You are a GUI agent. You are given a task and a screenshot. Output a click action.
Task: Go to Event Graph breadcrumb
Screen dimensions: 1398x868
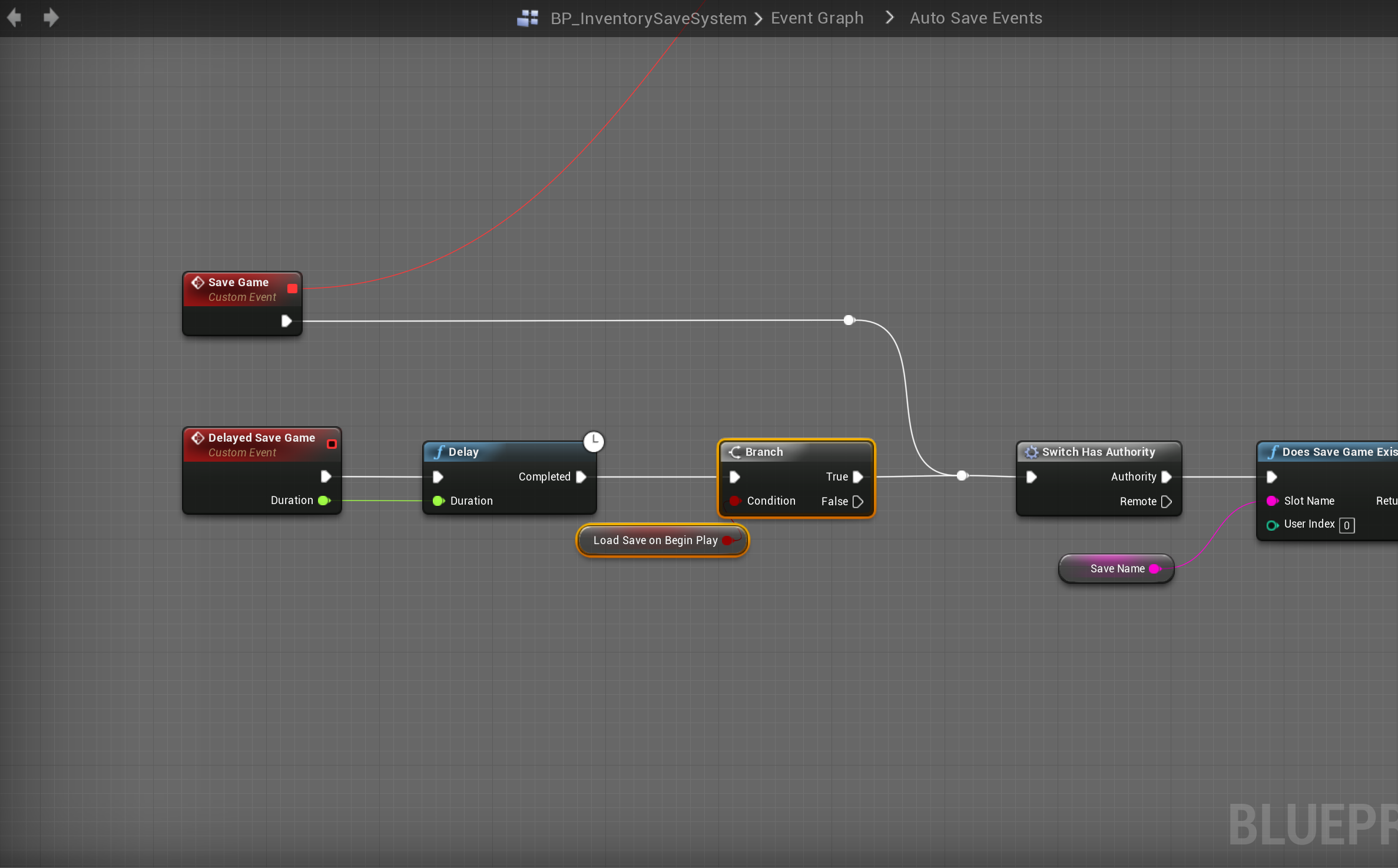pyautogui.click(x=817, y=18)
